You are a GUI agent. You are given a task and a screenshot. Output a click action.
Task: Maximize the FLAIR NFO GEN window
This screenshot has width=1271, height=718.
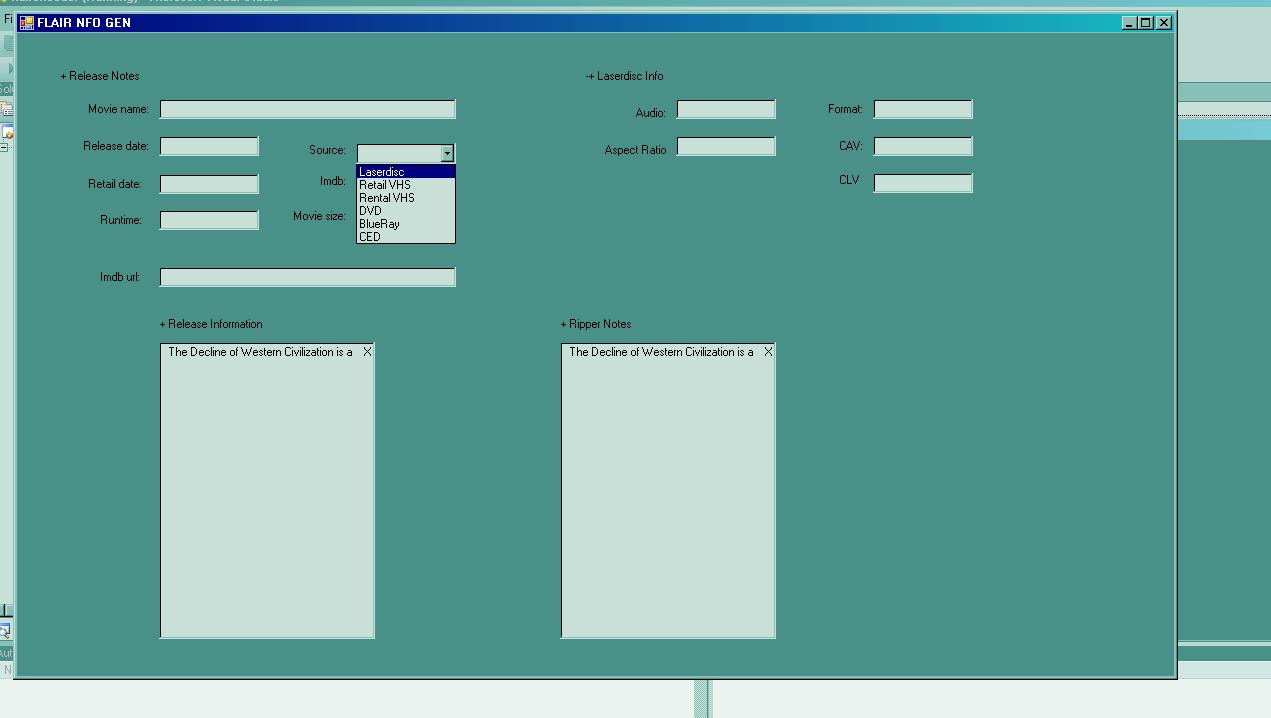[1146, 23]
